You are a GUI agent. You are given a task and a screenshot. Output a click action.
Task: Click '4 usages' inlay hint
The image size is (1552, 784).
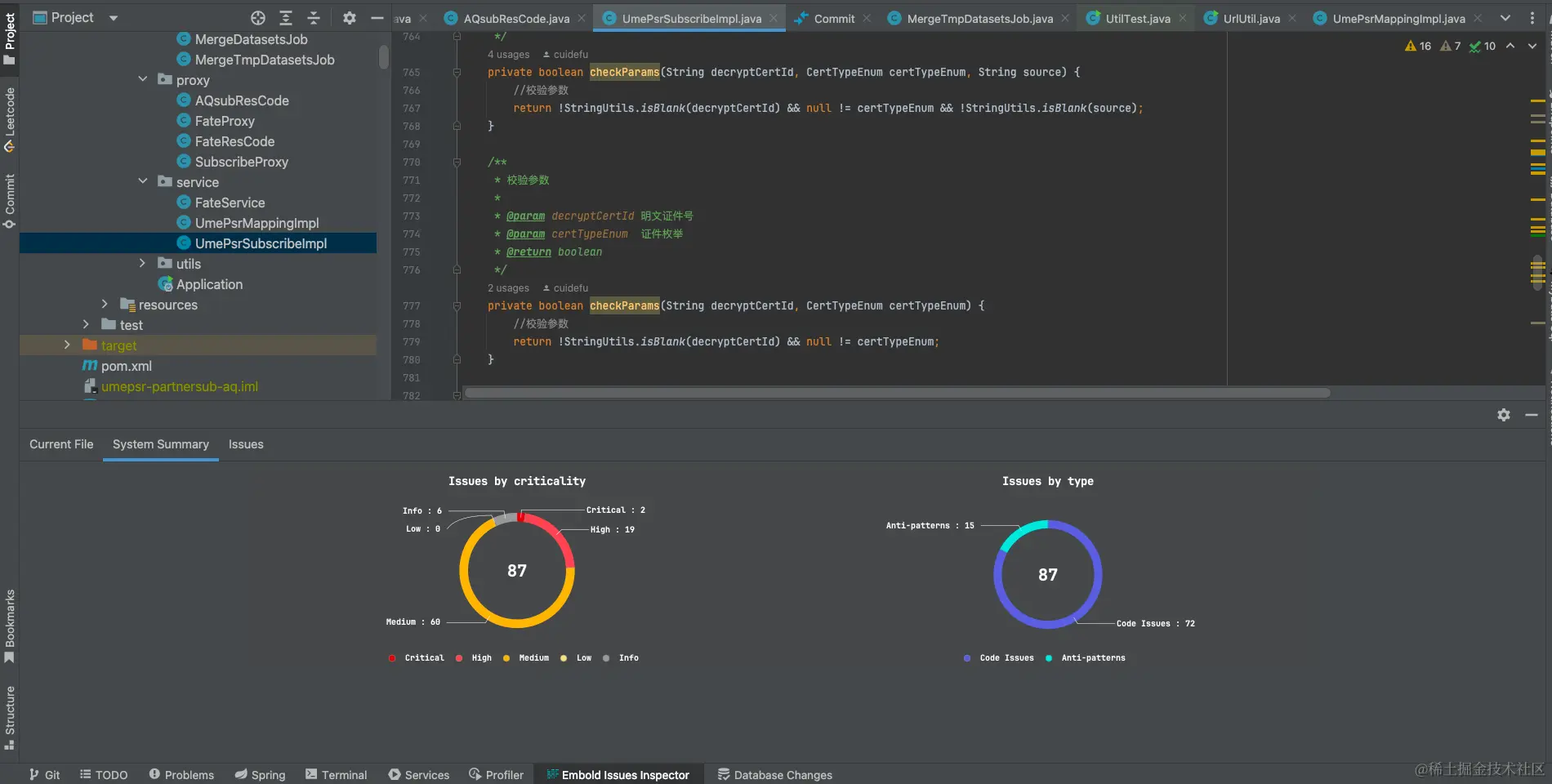tap(508, 55)
